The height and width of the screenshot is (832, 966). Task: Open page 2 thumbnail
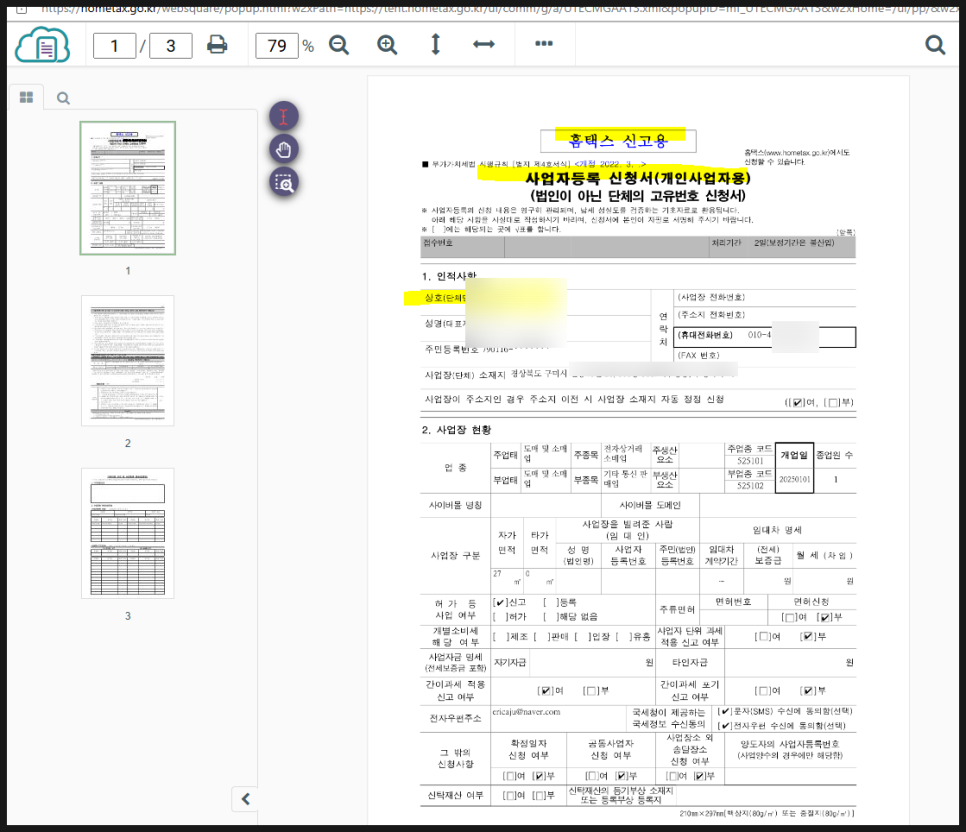pos(128,361)
